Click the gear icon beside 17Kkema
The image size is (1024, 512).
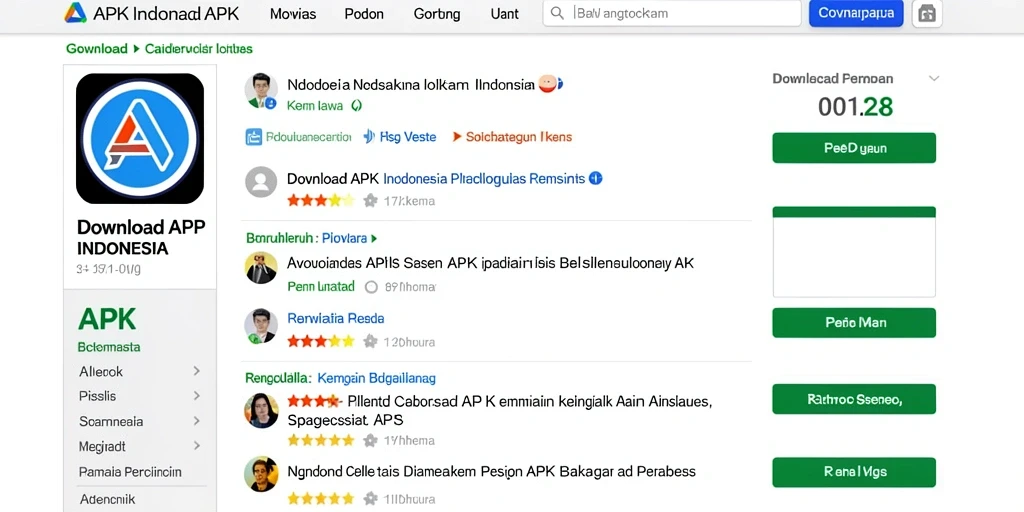370,200
